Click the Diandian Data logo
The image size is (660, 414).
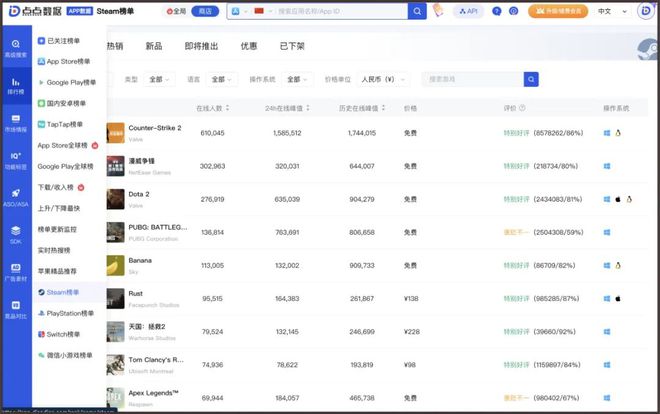[35, 11]
